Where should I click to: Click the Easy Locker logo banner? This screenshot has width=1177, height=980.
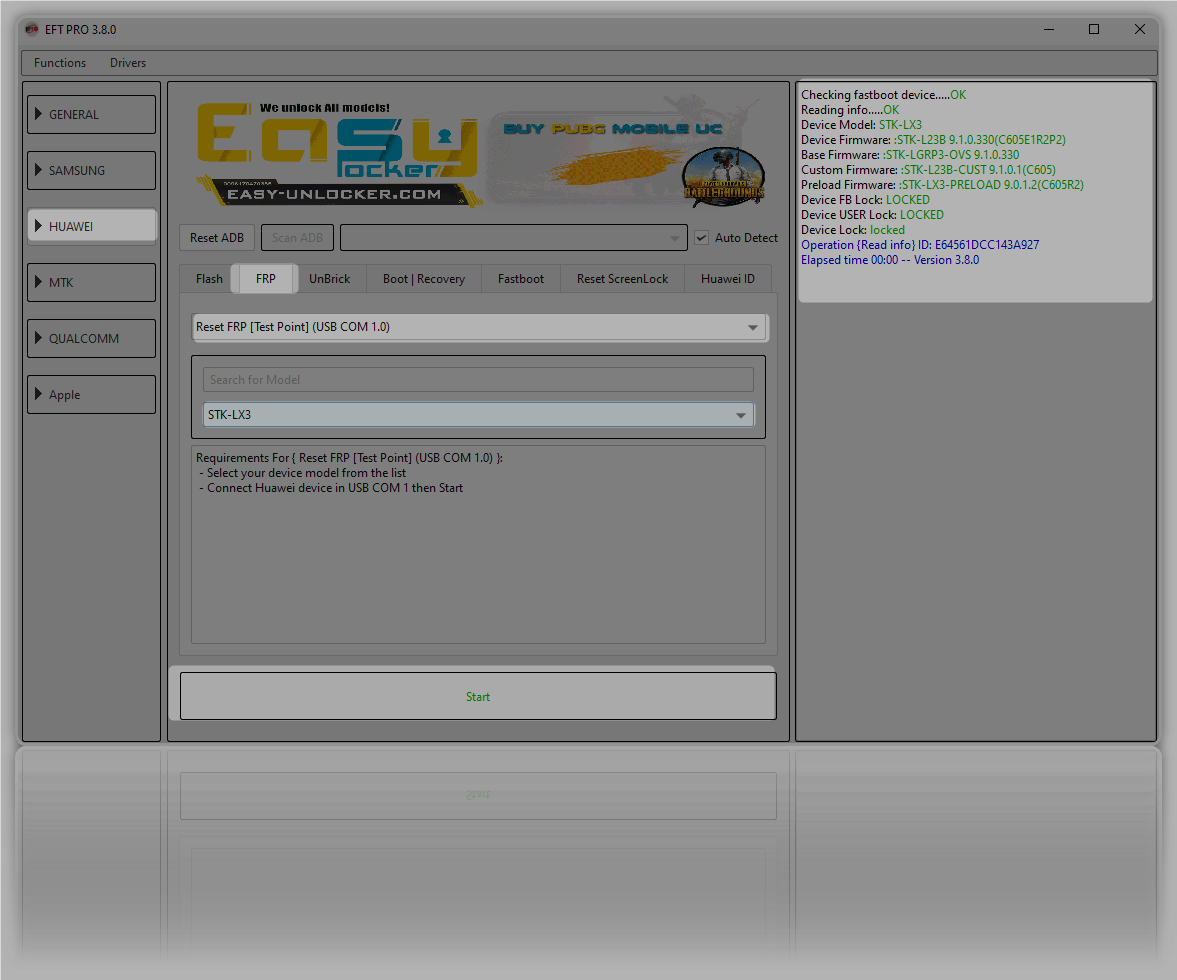coord(338,154)
